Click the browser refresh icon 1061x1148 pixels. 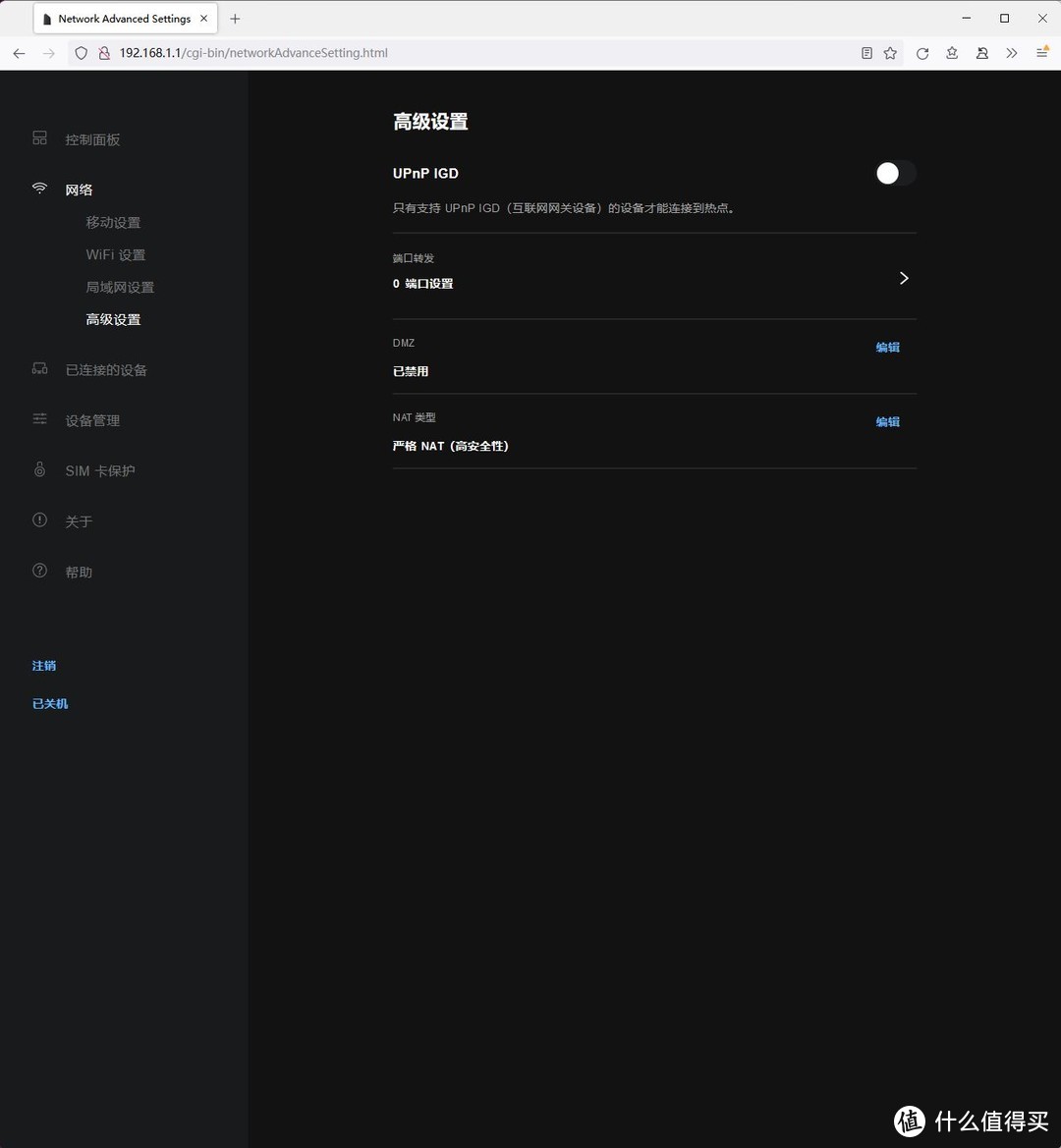coord(921,53)
